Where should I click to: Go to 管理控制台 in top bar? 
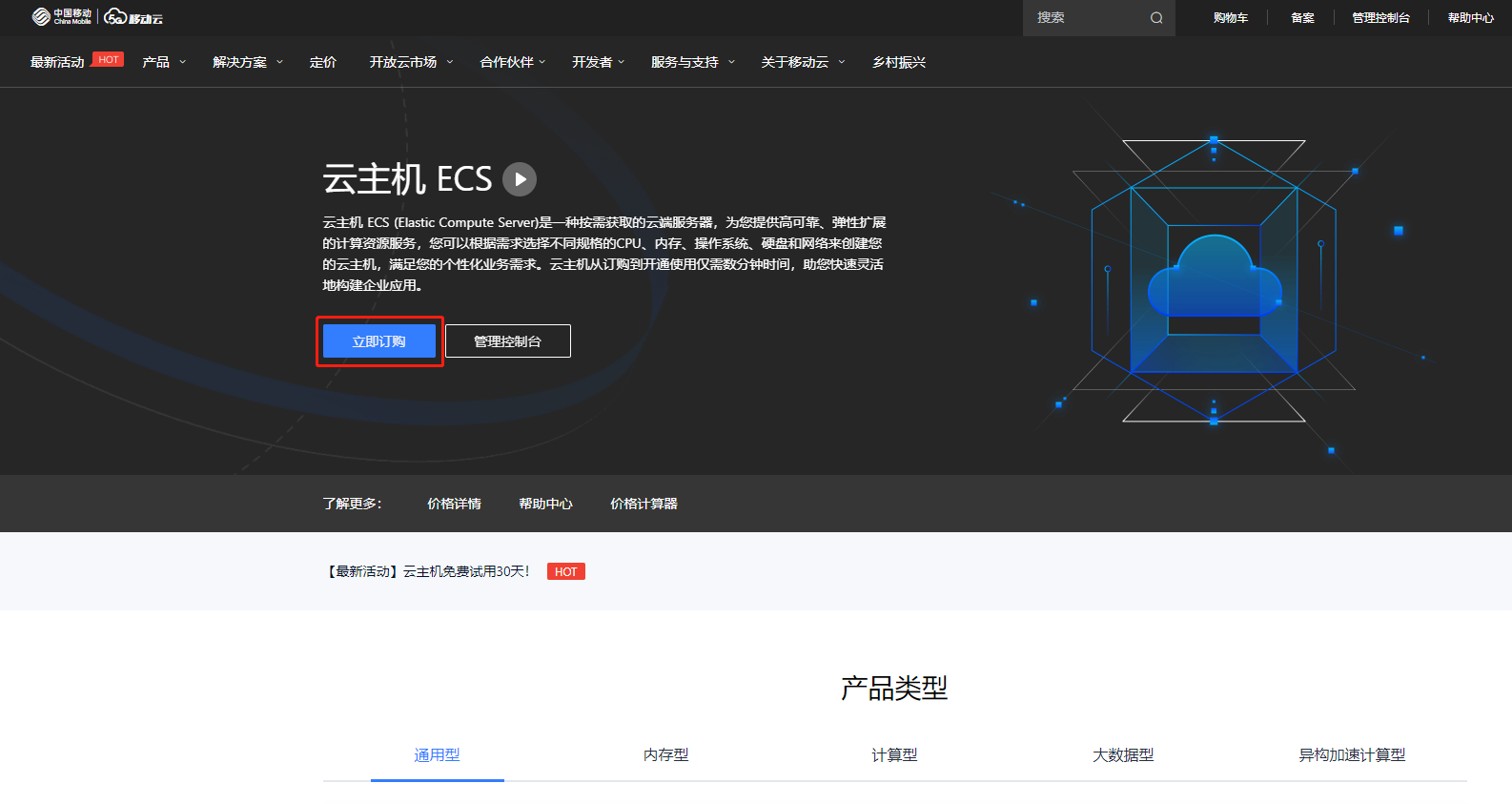click(x=1380, y=17)
